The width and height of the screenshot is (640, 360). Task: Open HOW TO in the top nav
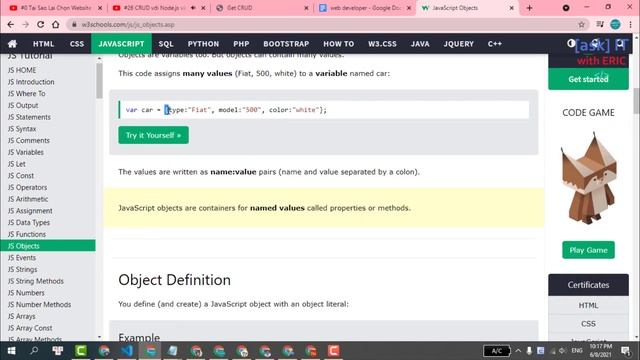coord(338,44)
